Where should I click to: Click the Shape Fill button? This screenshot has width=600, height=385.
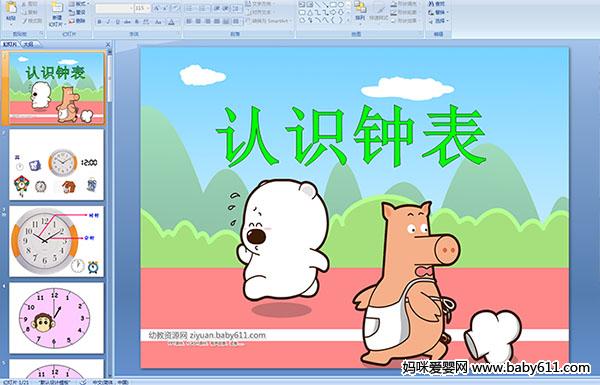(404, 4)
